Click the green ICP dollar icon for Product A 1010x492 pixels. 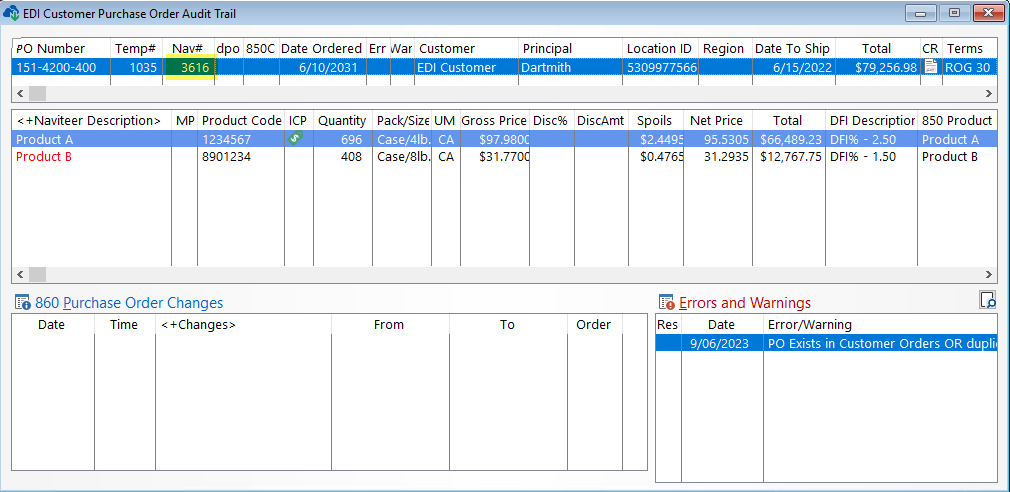click(x=295, y=137)
